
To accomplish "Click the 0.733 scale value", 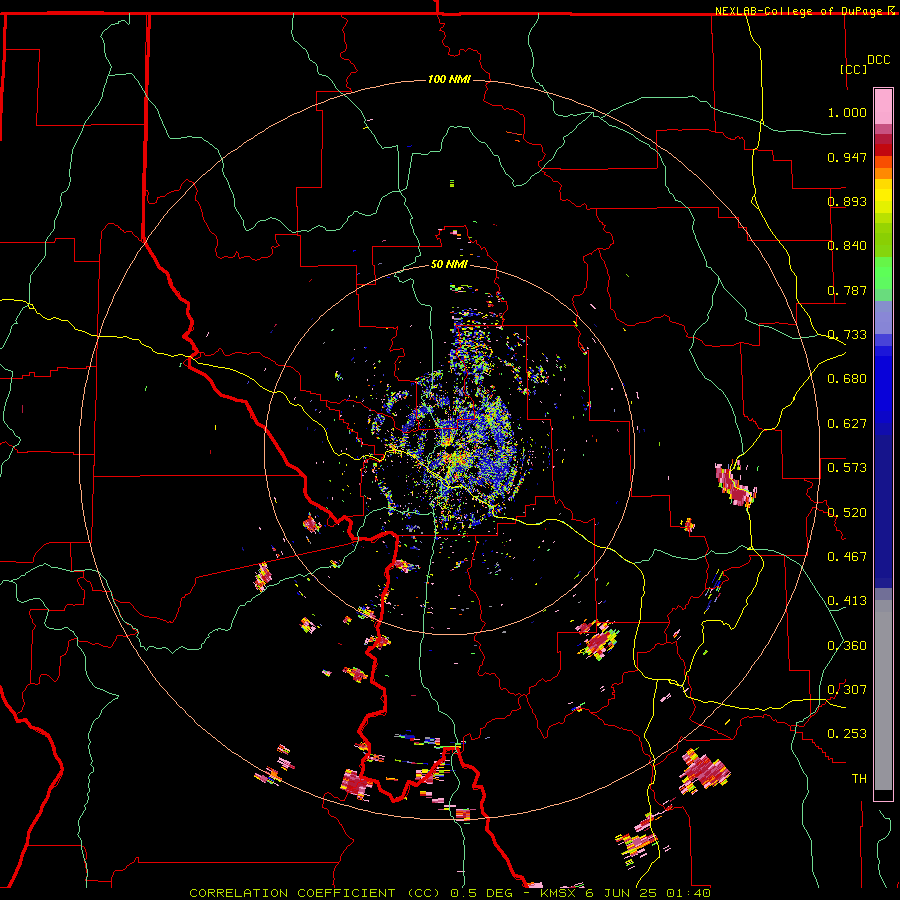I will point(847,335).
